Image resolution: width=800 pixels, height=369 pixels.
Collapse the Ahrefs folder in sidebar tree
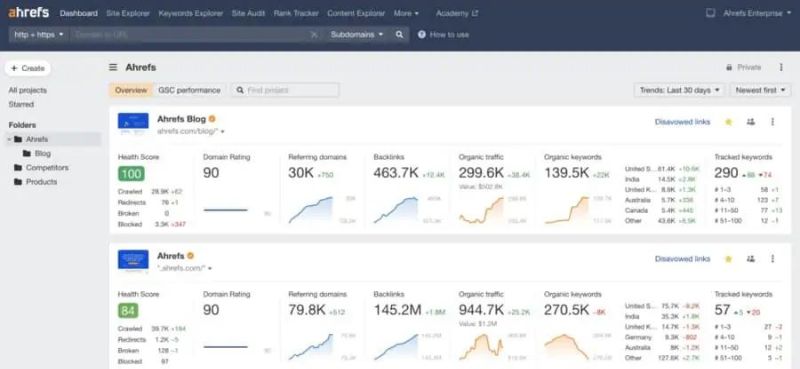click(x=9, y=139)
